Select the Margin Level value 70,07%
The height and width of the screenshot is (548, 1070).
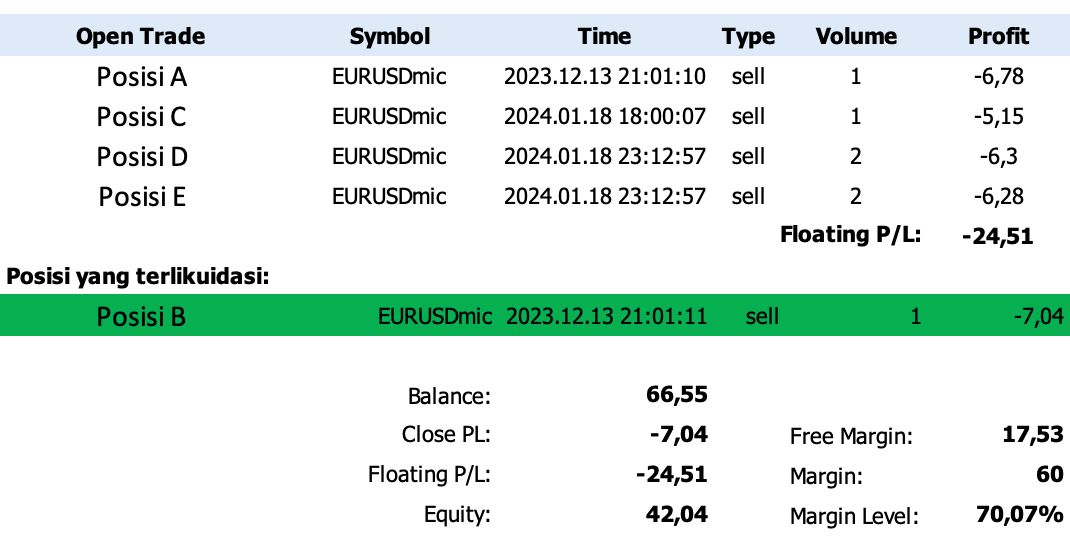click(1020, 514)
